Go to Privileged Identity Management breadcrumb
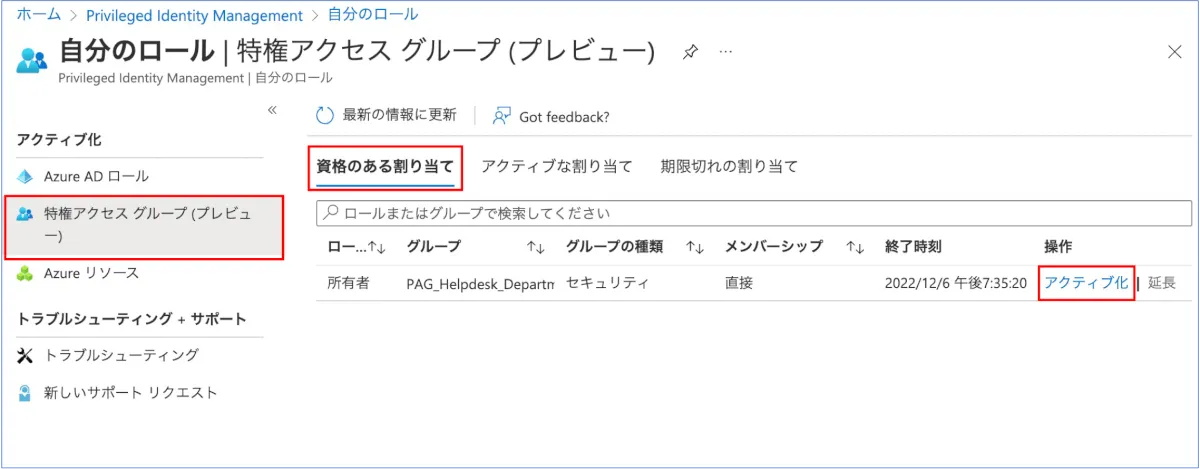This screenshot has width=1200, height=469. (195, 15)
